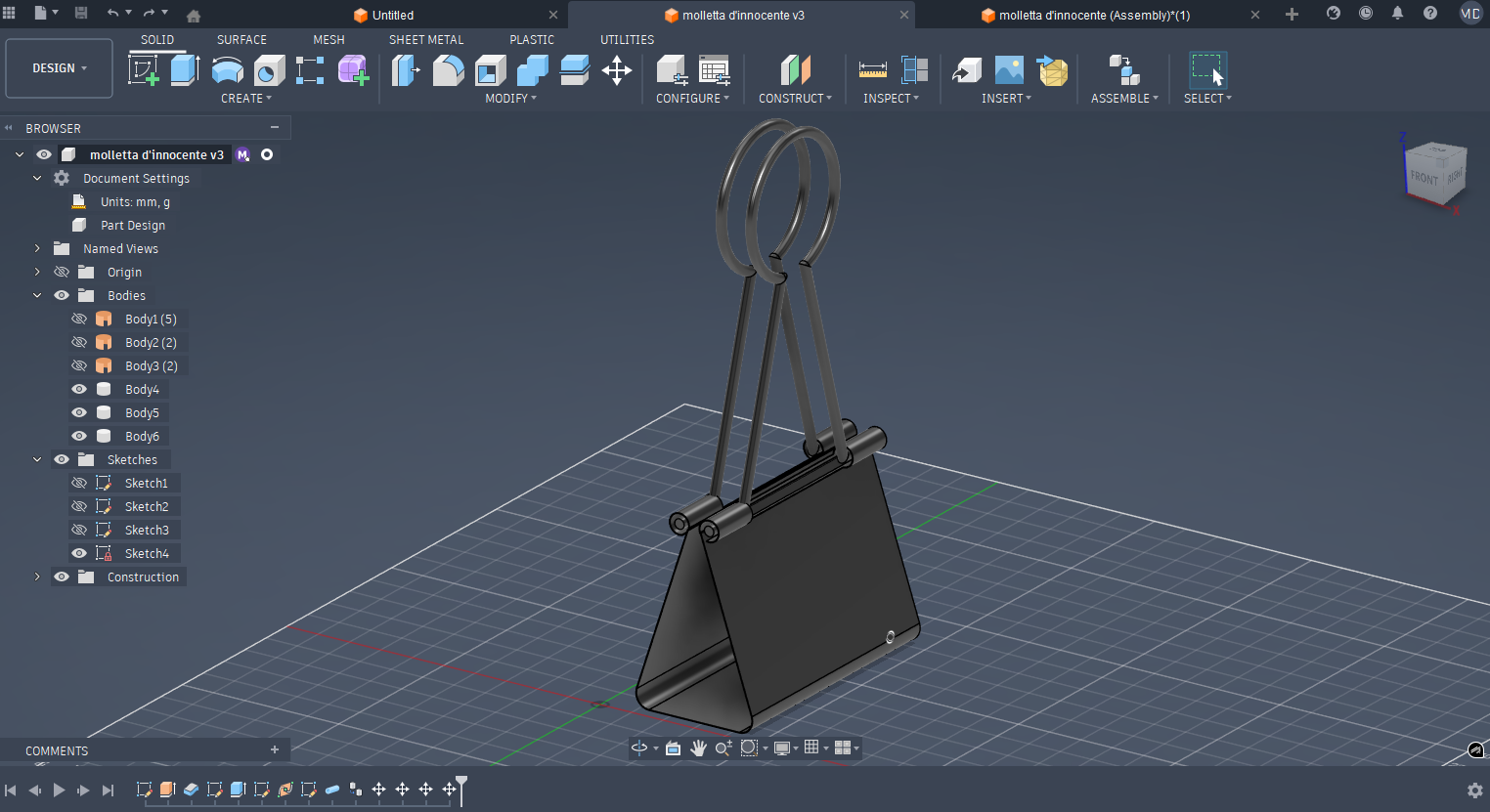This screenshot has height=812, width=1490.
Task: Open the Untitled document tab
Action: [393, 15]
